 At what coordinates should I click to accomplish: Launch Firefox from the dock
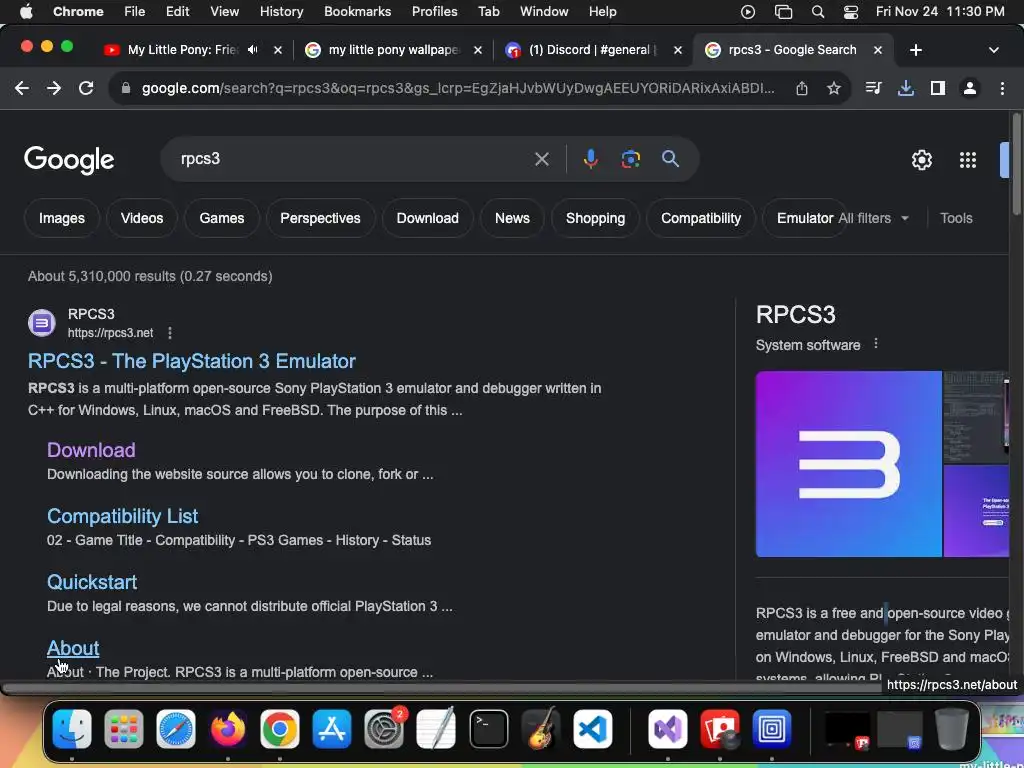(x=228, y=728)
